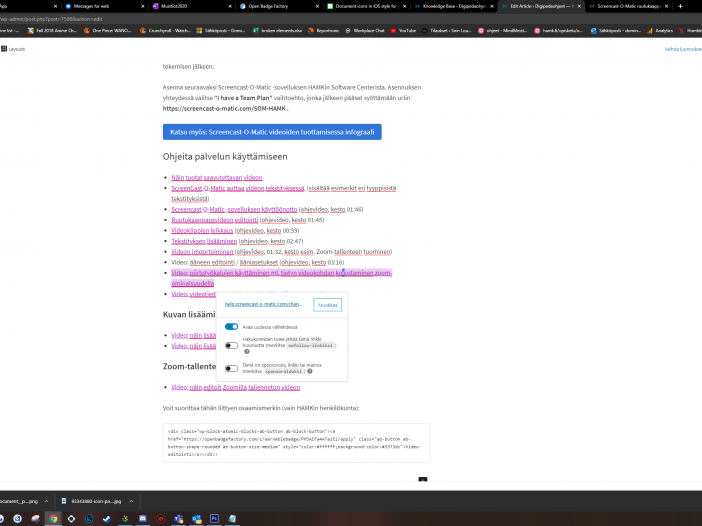Open the Analytics bookmark

click(x=659, y=30)
